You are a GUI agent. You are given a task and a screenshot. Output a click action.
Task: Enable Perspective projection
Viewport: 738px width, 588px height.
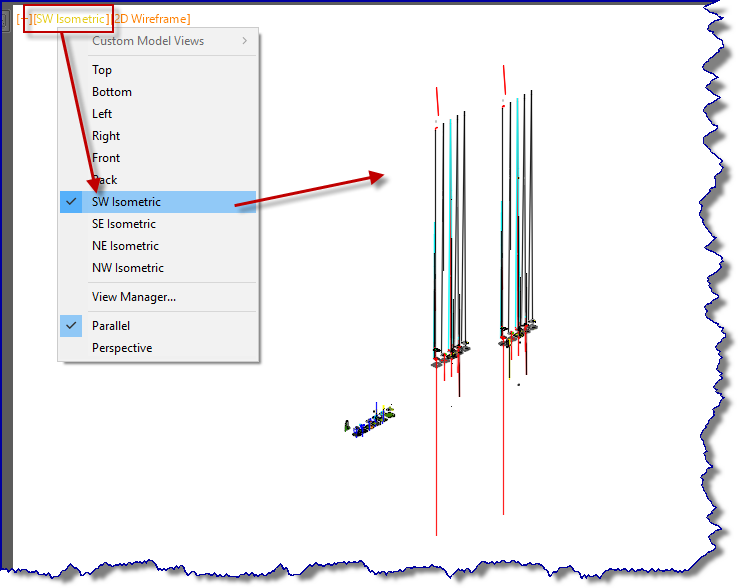click(x=158, y=348)
